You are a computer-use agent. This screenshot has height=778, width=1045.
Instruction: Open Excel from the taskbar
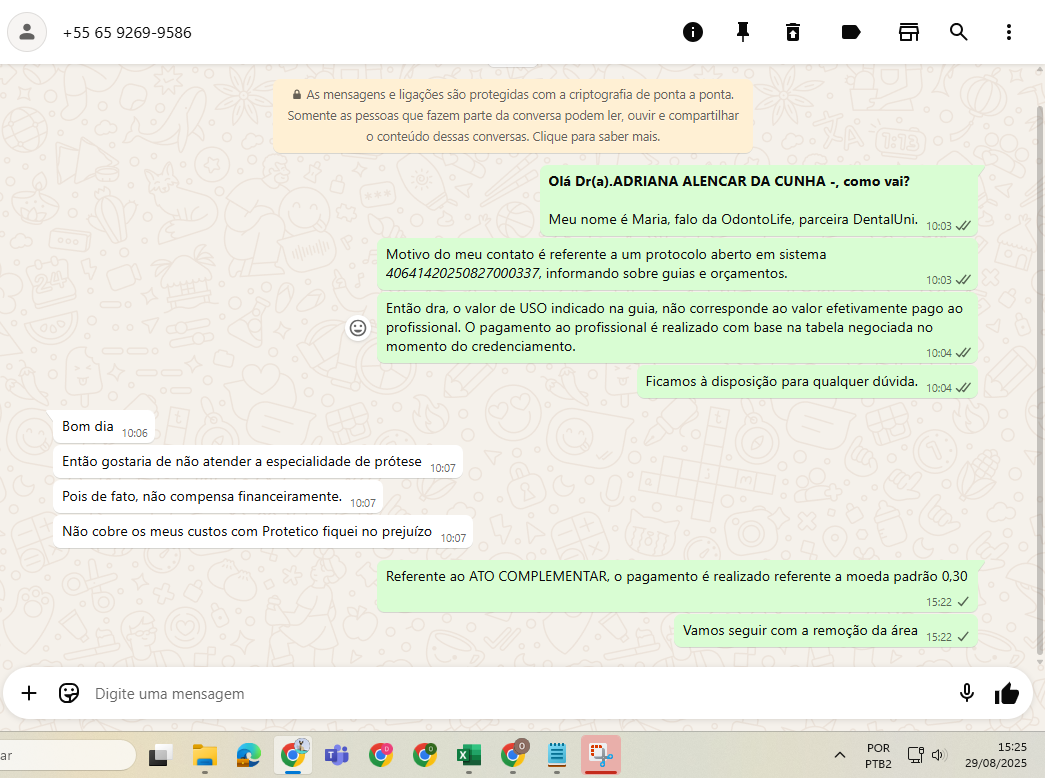(468, 755)
